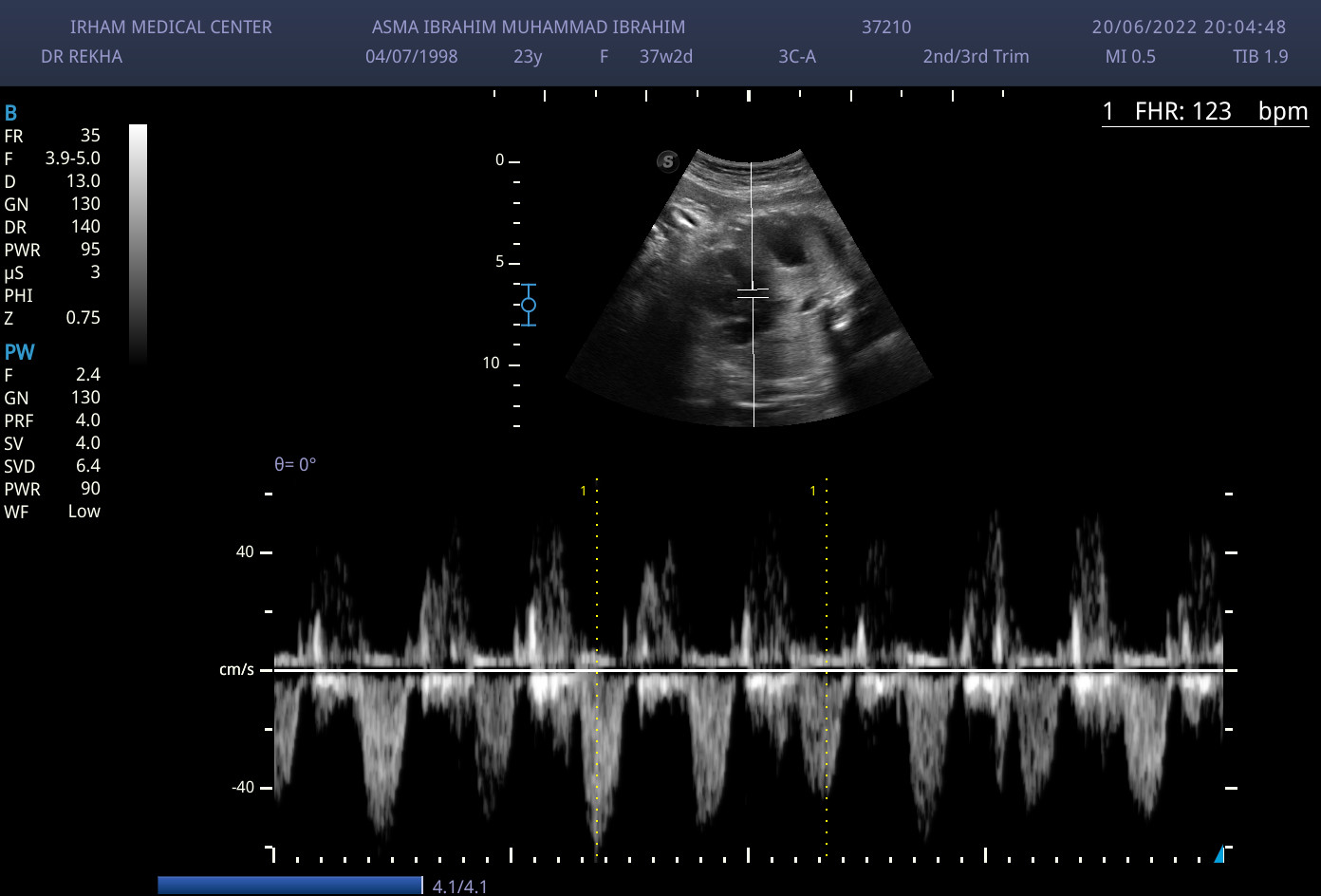Select the PW mode parameters heading
The image size is (1321, 896).
tap(20, 352)
